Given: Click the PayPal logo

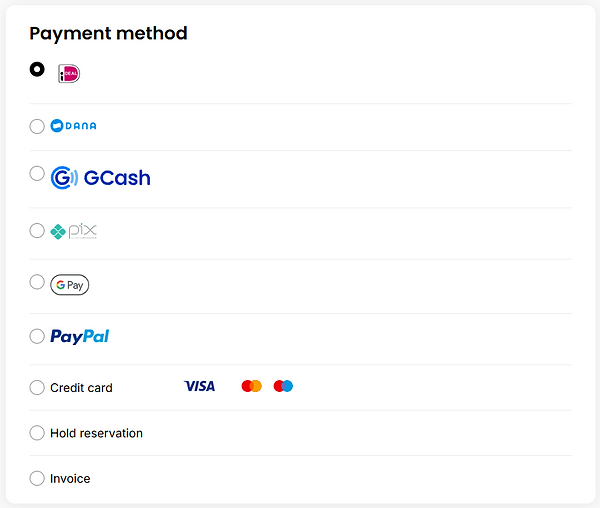Looking at the screenshot, I should click(x=80, y=336).
